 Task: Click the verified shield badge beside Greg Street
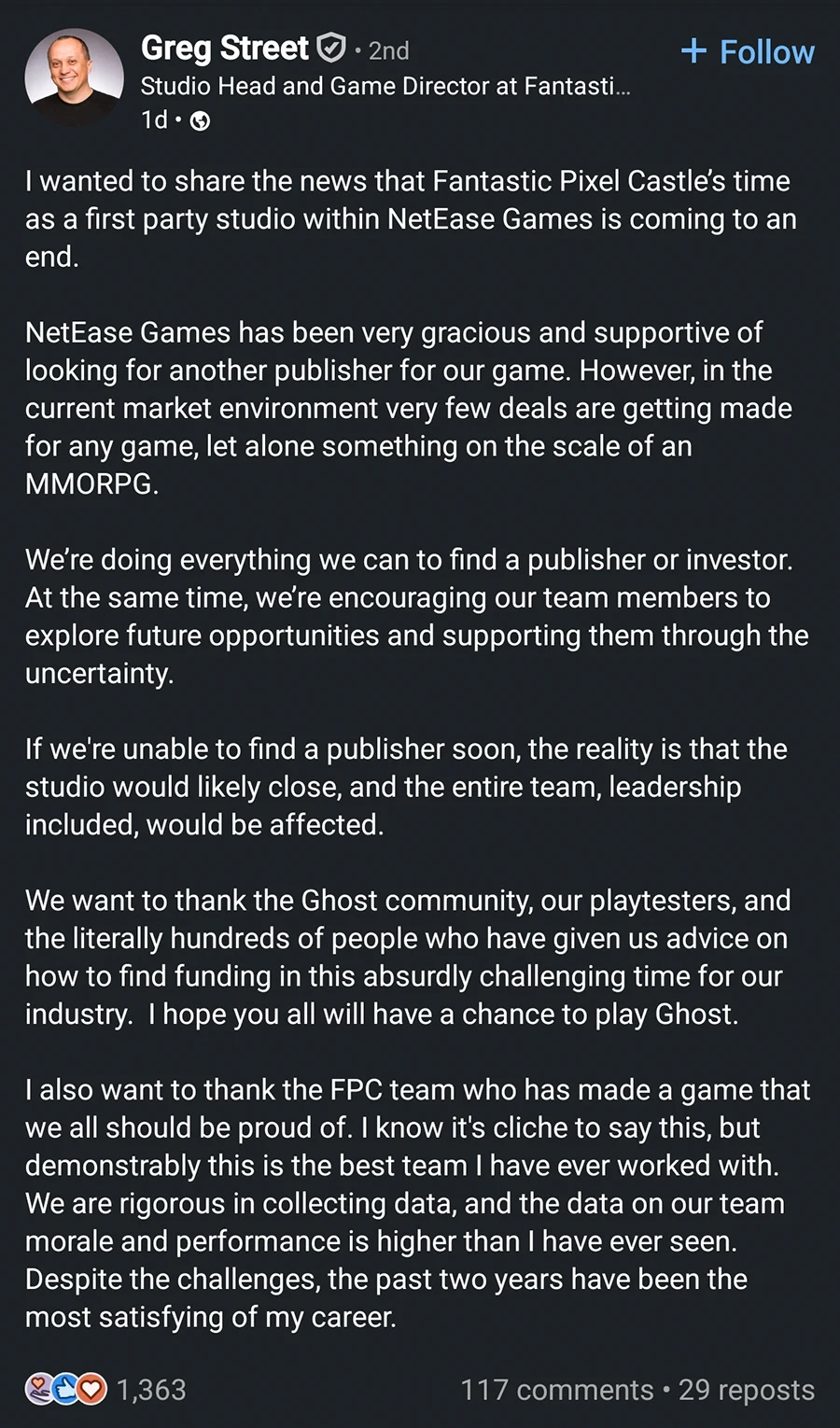[x=332, y=48]
